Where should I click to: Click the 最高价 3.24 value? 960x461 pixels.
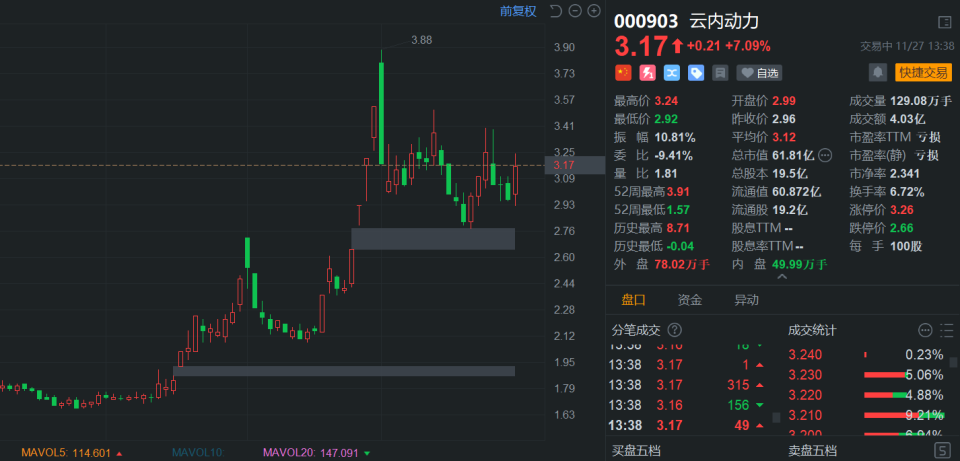666,101
